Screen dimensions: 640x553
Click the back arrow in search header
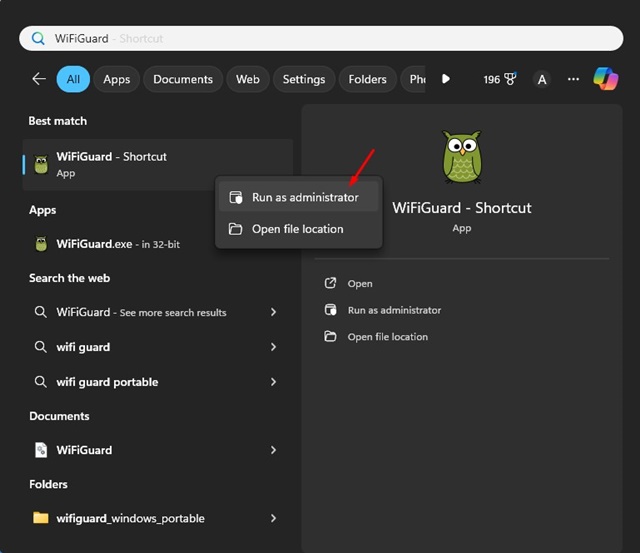39,79
